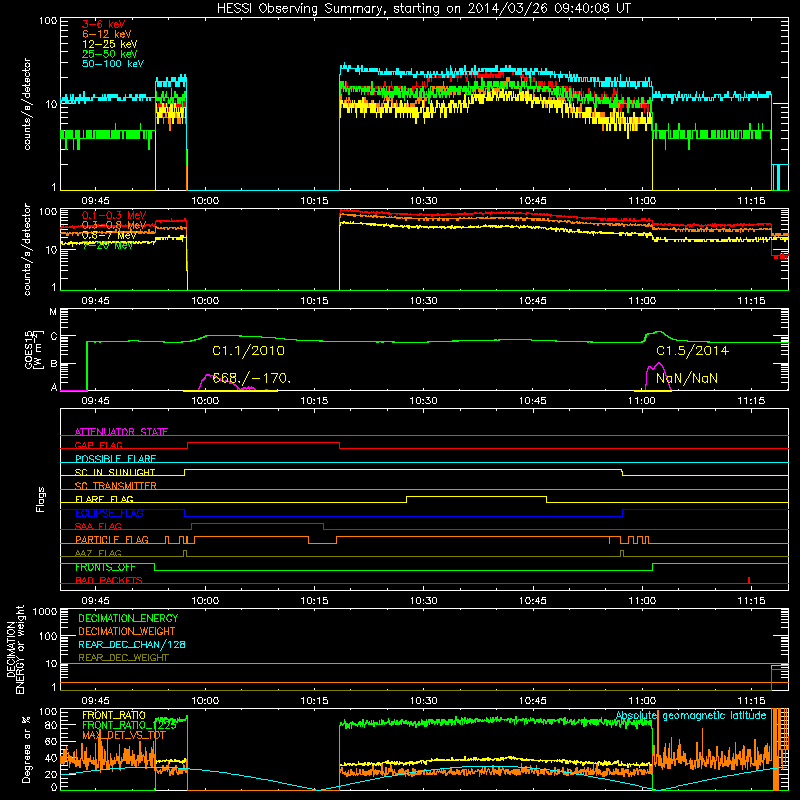Viewport: 800px width, 800px height.
Task: Click the GAP_FLAG label
Action: coord(99,445)
